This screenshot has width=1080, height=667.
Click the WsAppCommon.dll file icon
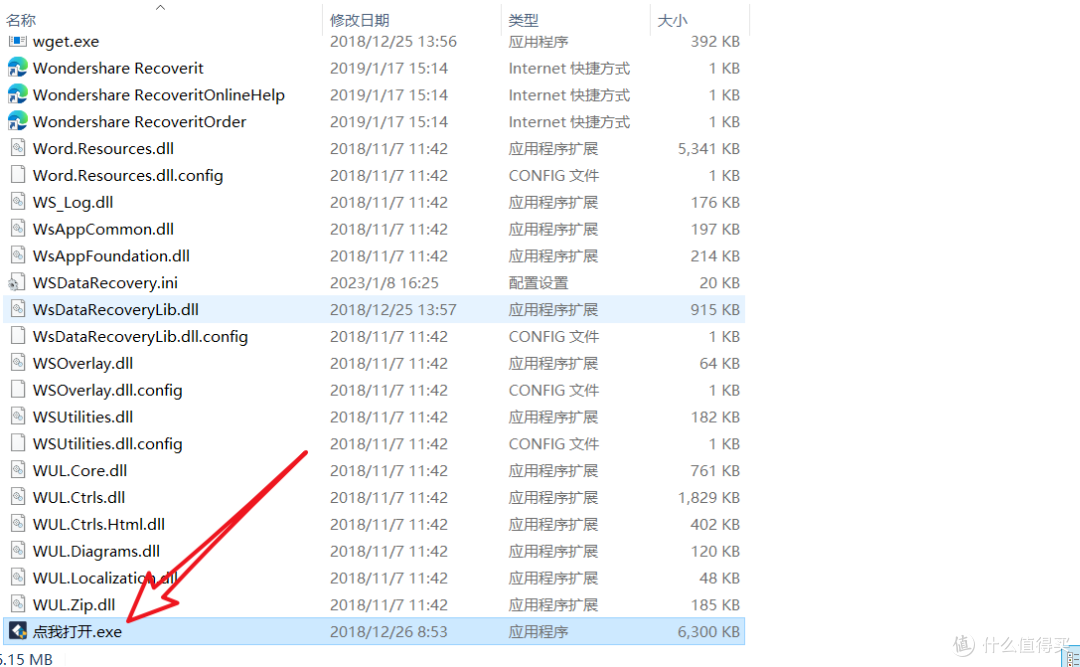pyautogui.click(x=18, y=229)
